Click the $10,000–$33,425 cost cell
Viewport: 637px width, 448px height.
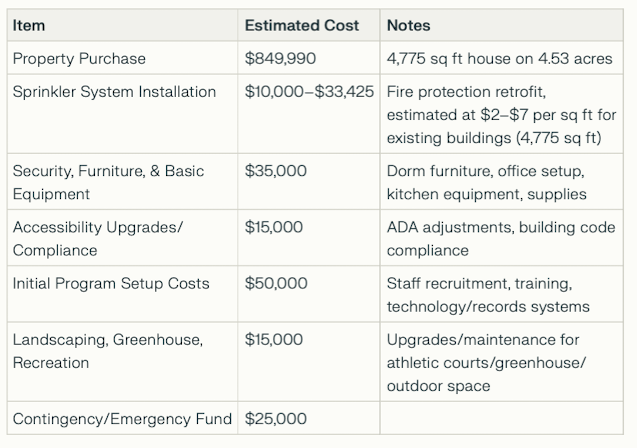click(309, 114)
